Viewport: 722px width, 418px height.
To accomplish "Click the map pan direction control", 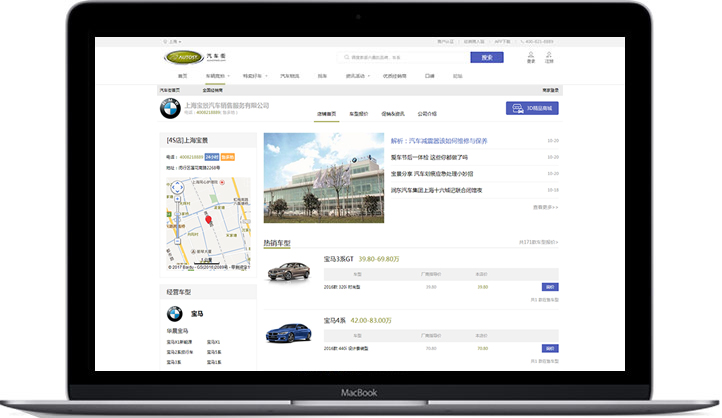I will click(177, 187).
